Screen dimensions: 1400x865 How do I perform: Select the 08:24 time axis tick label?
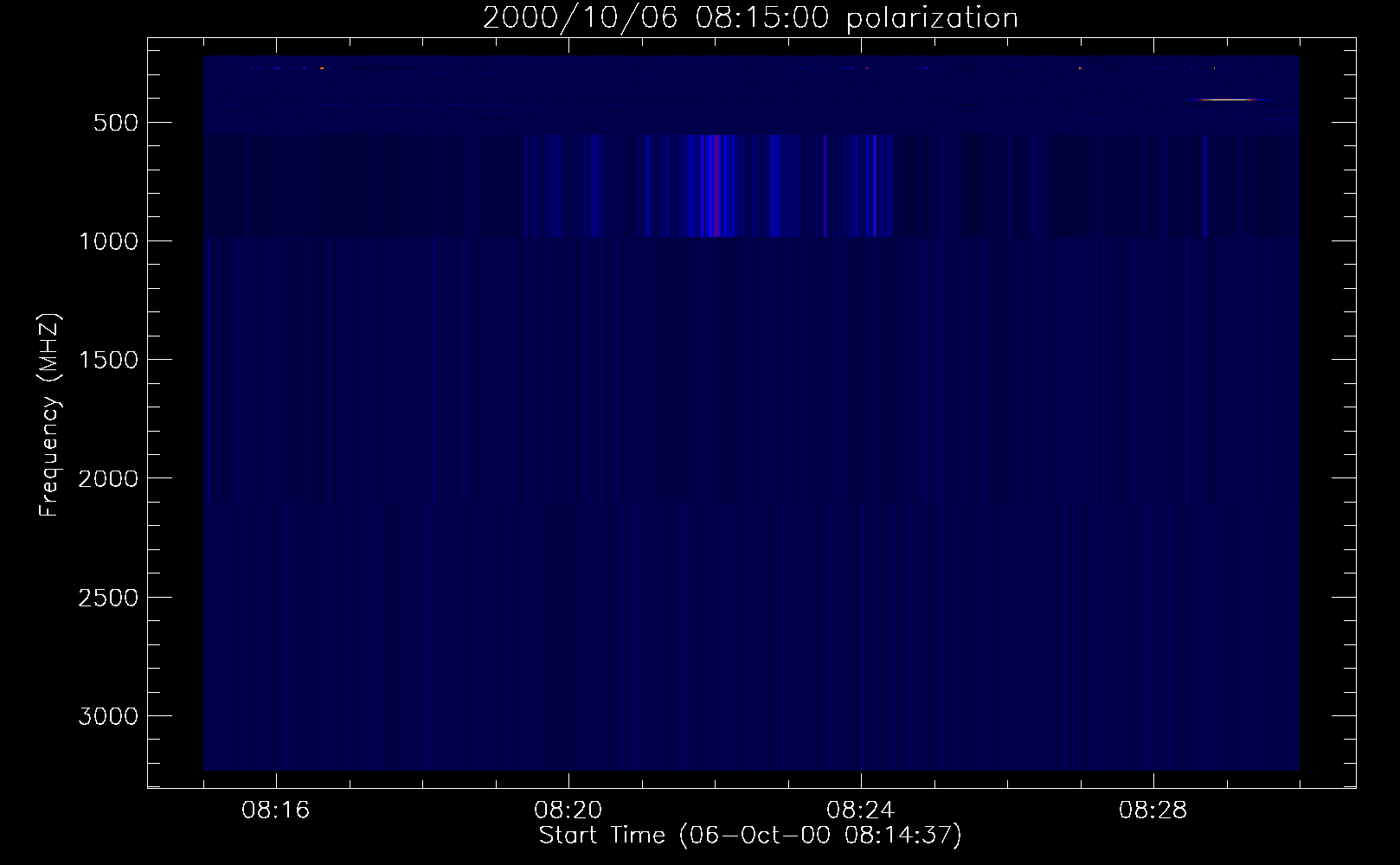(861, 811)
